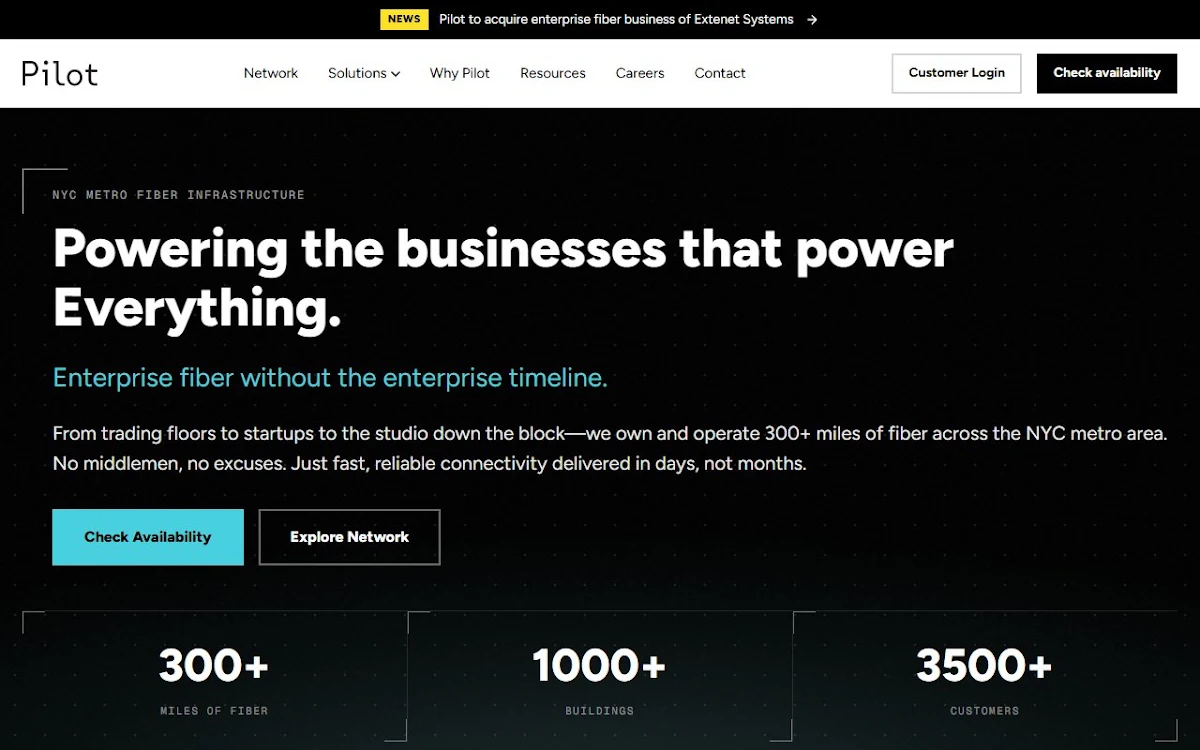Click the 1000+ Buildings stat
1200x750 pixels.
coord(599,679)
